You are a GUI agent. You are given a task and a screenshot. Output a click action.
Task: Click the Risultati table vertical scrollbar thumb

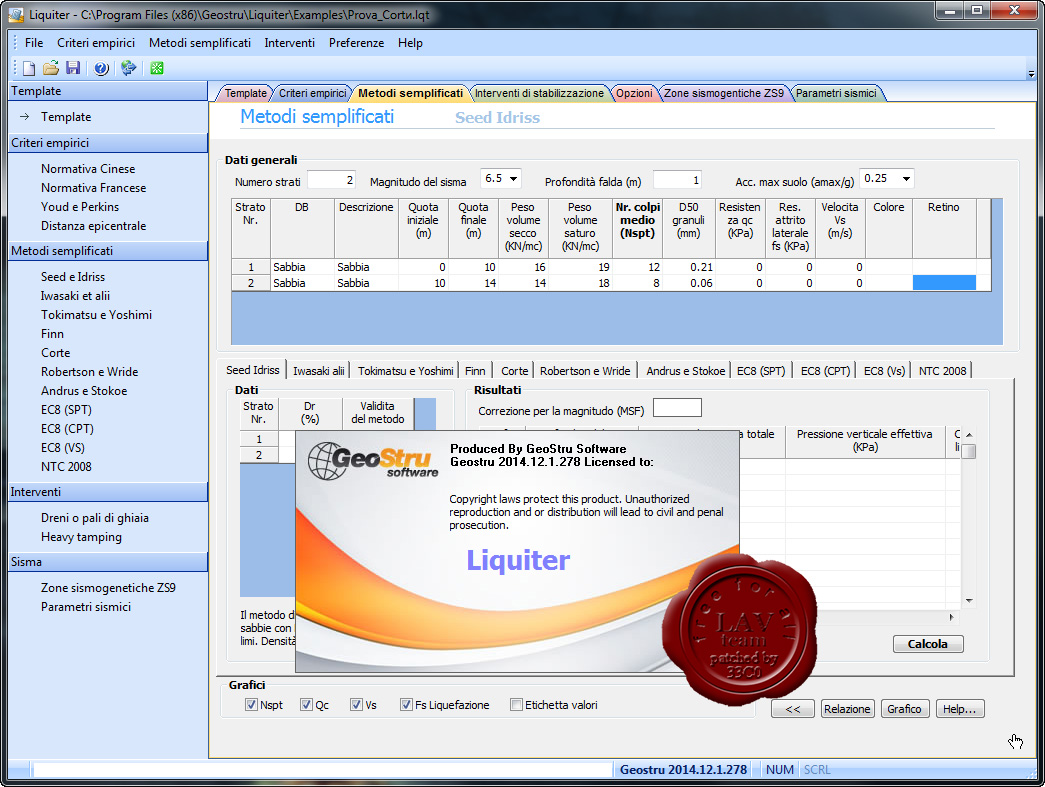pos(970,451)
